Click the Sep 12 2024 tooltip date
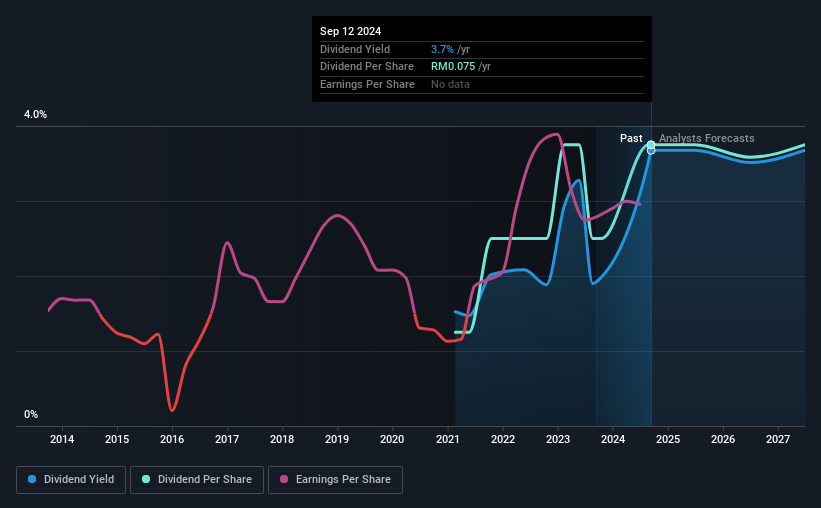 tap(350, 31)
